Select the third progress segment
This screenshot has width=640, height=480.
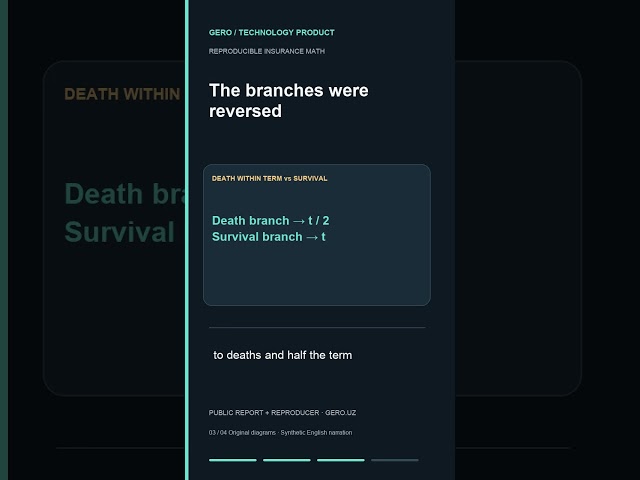(x=341, y=460)
